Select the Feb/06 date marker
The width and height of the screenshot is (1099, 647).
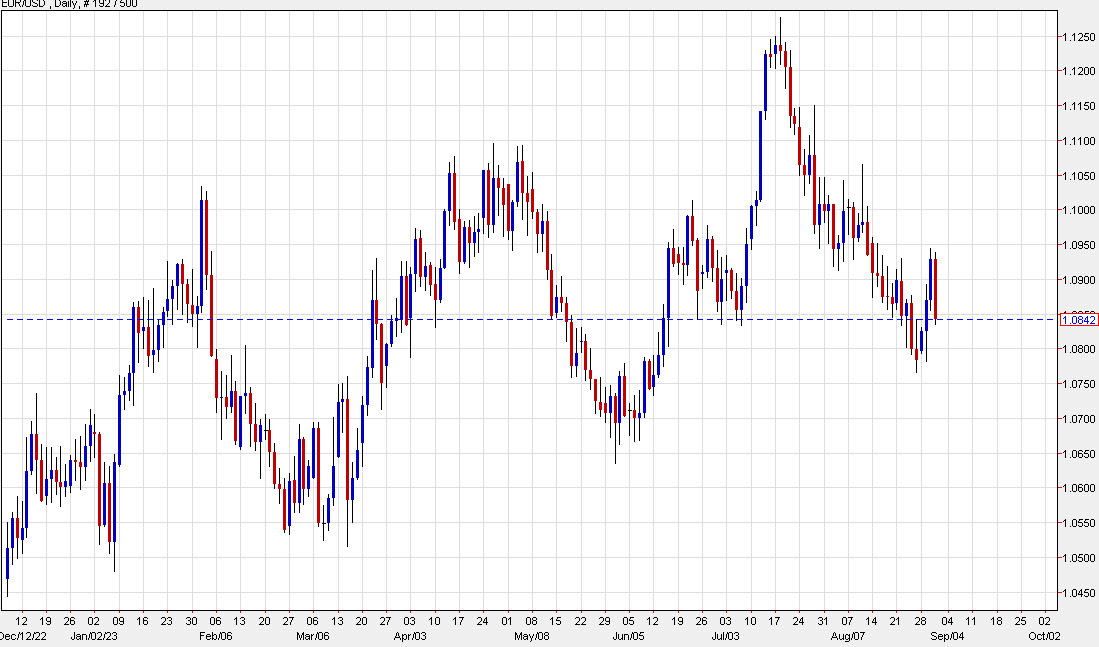point(218,634)
